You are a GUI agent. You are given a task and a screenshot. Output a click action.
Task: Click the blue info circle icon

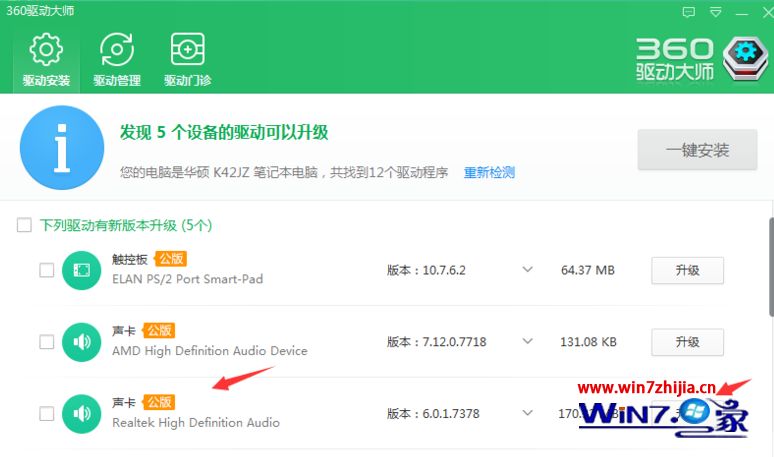point(62,147)
